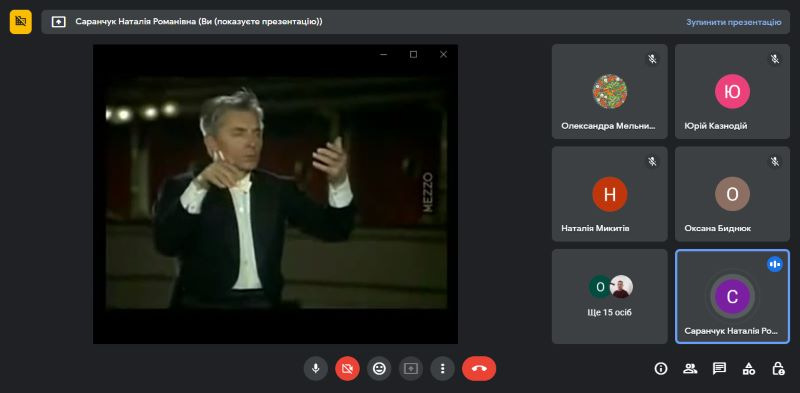Screen dimensions: 800x393
Task: Turn on the camera with red button
Action: pyautogui.click(x=347, y=369)
